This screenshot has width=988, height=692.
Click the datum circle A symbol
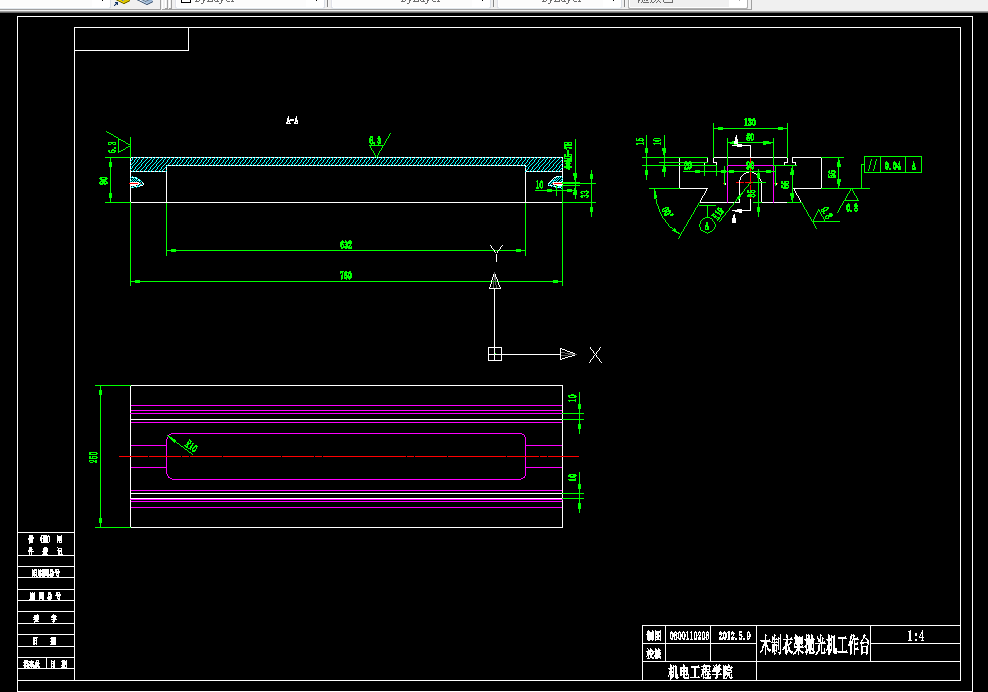click(x=707, y=225)
